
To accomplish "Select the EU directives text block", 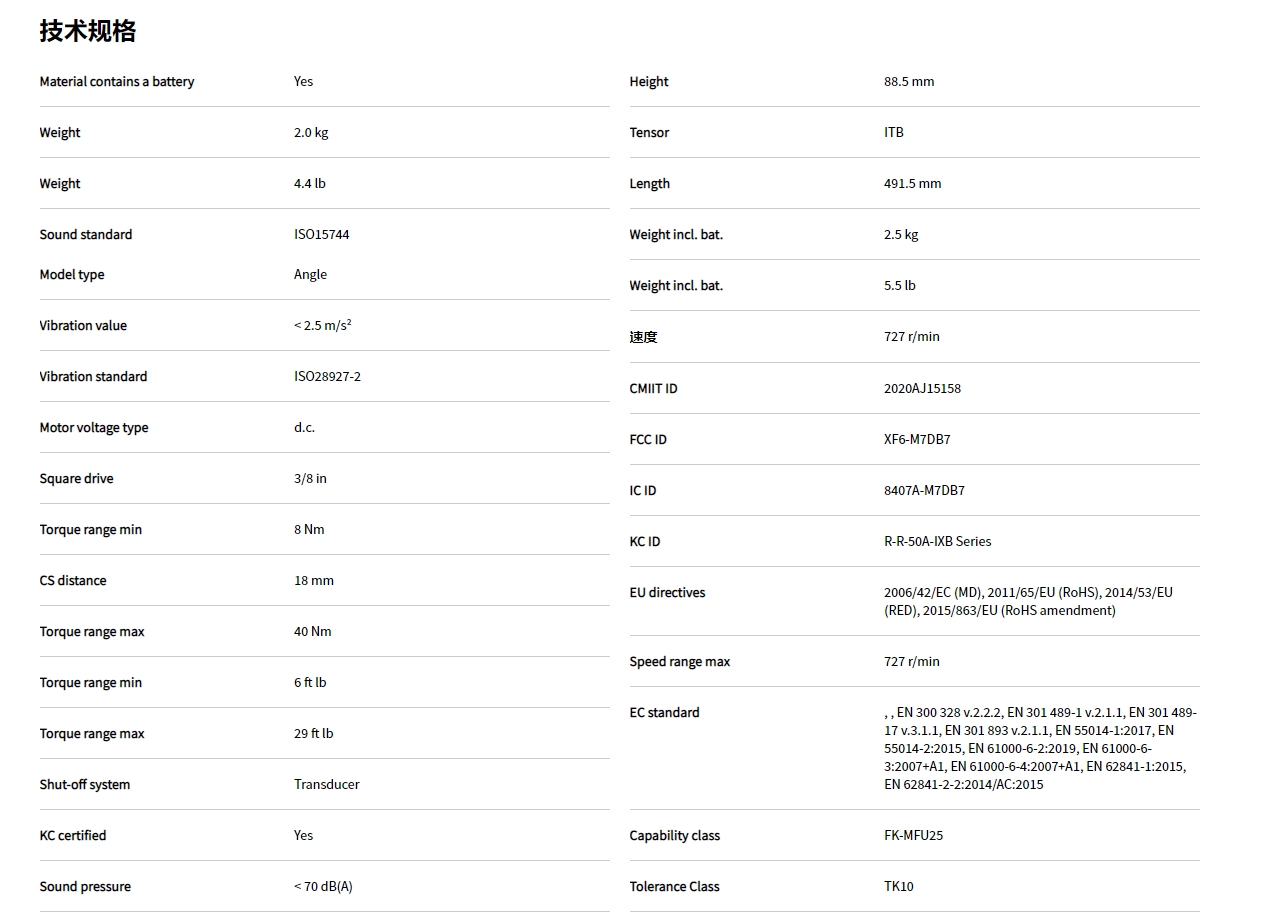I will [1028, 601].
